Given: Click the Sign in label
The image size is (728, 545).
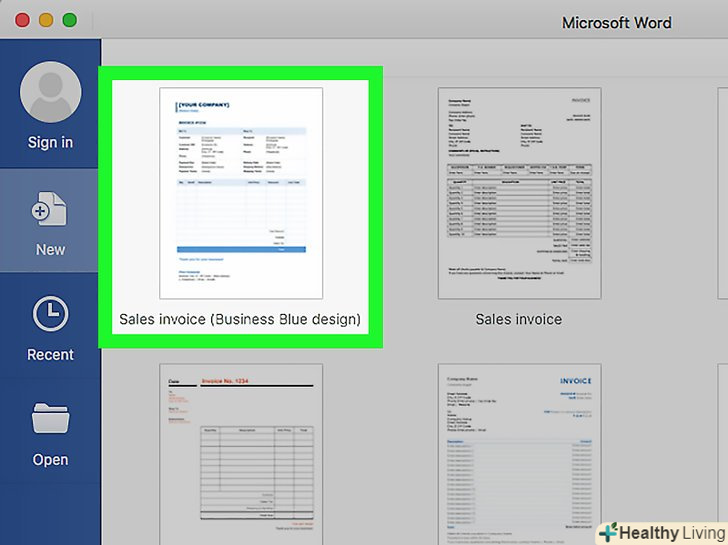Looking at the screenshot, I should [x=50, y=143].
